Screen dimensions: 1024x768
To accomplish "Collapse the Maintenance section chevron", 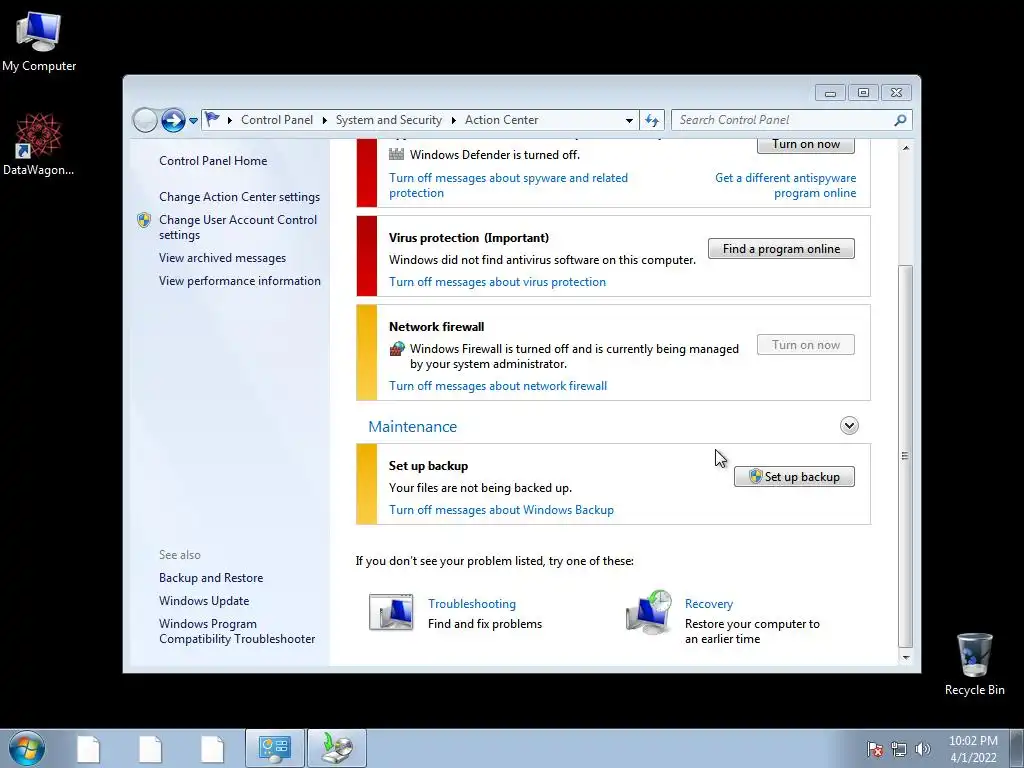I will (x=849, y=426).
